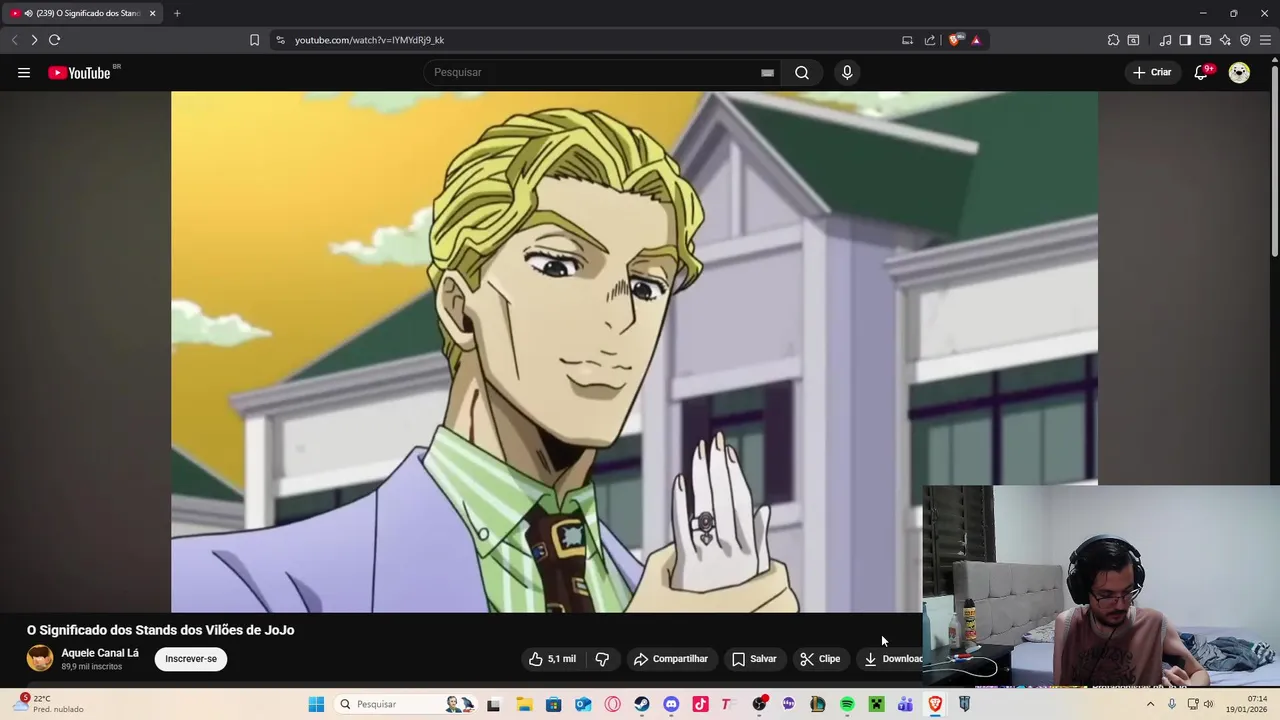Toggle the browser sidebar panel
The width and height of the screenshot is (1280, 720).
(1185, 40)
